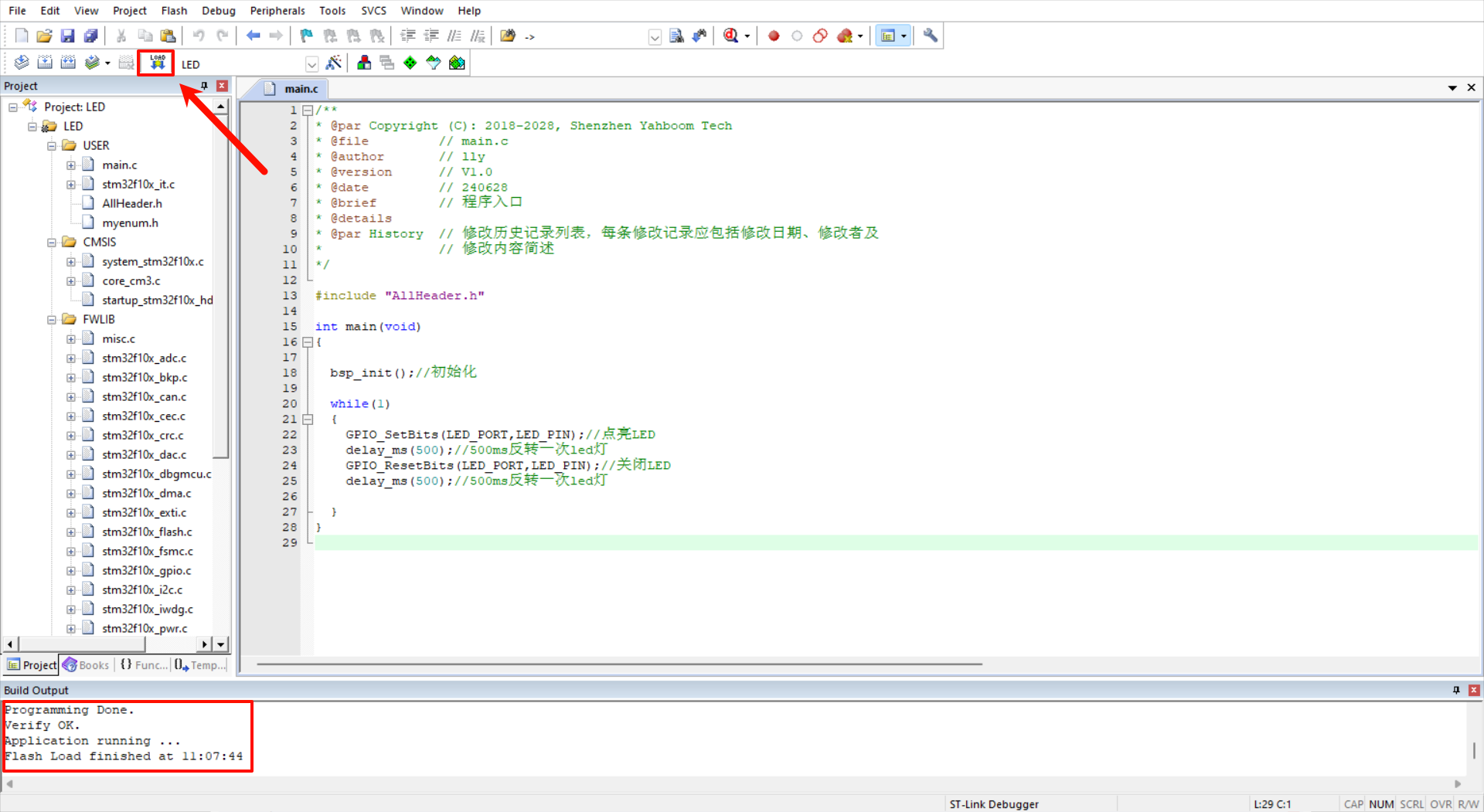The width and height of the screenshot is (1484, 812).
Task: Open the window layout dropdown arrow
Action: point(904,36)
